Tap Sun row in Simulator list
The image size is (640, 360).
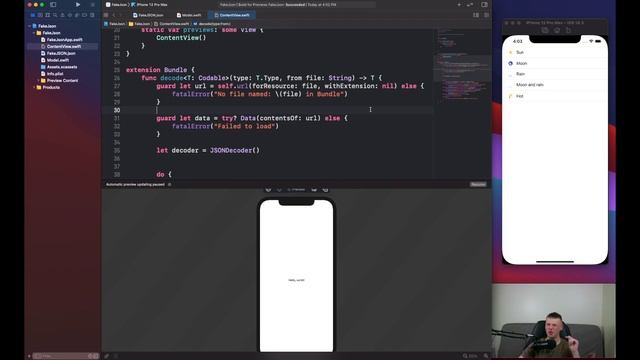point(555,52)
